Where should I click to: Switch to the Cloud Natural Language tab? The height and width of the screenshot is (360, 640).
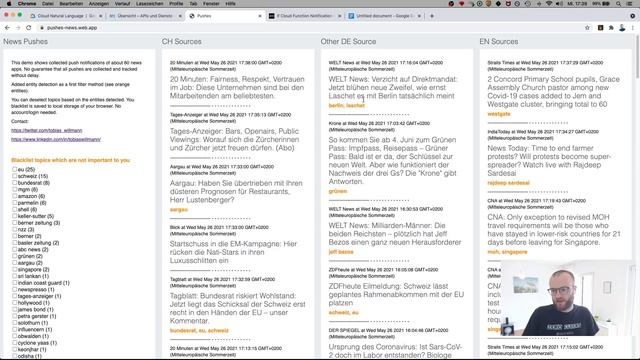tap(66, 16)
